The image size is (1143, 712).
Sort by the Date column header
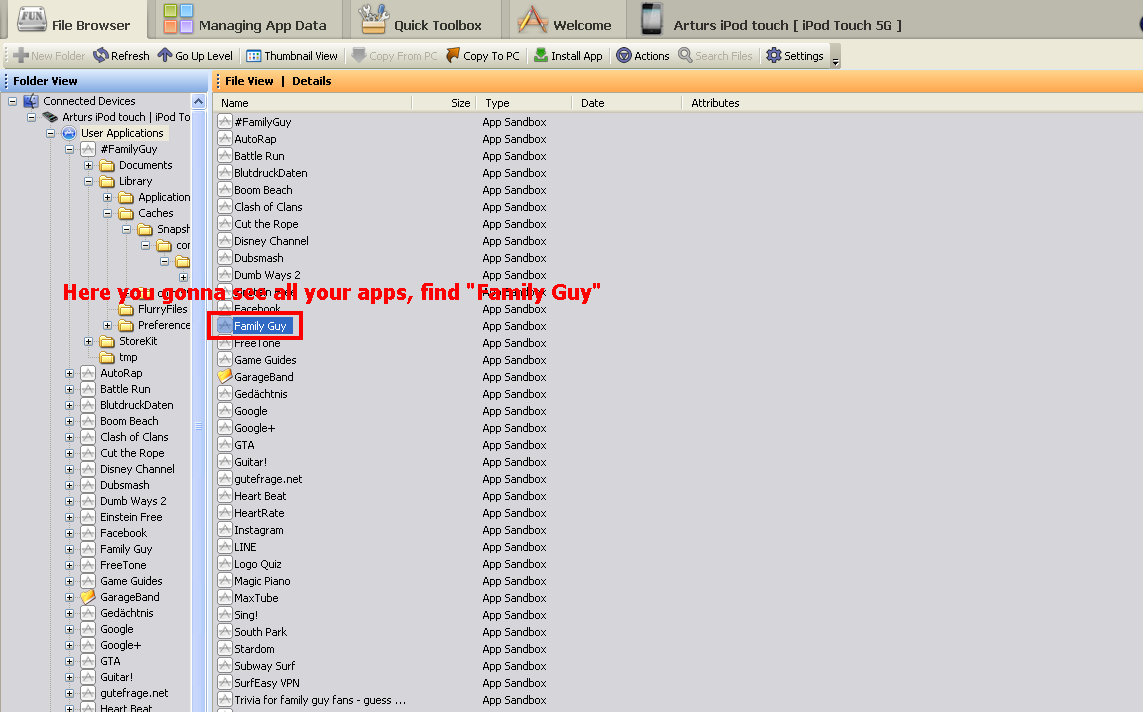click(627, 103)
